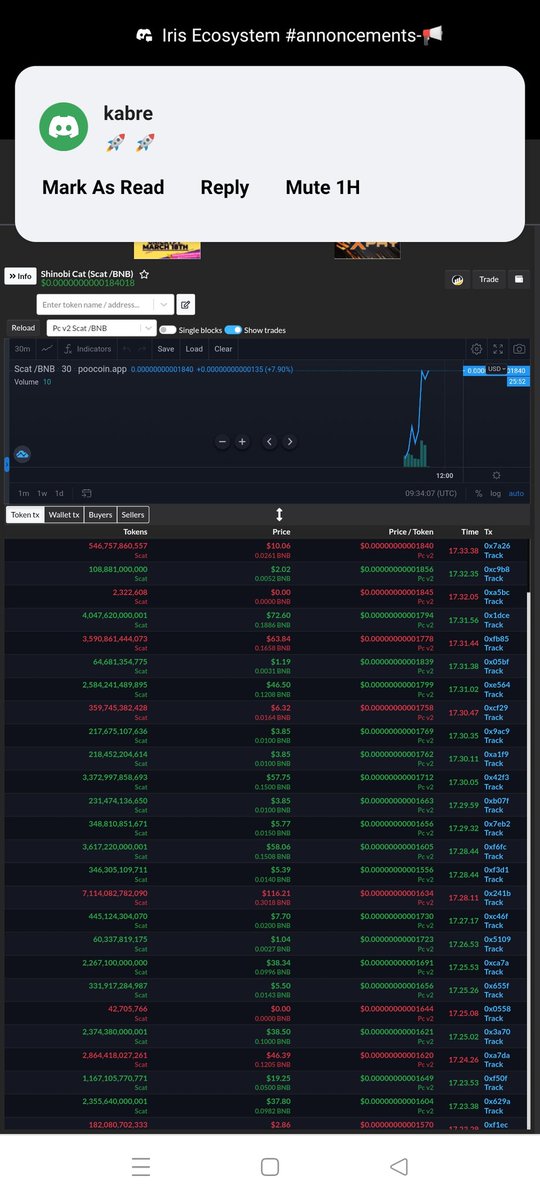Move the chart left with the arrow button
The height and width of the screenshot is (1200, 540).
click(270, 441)
